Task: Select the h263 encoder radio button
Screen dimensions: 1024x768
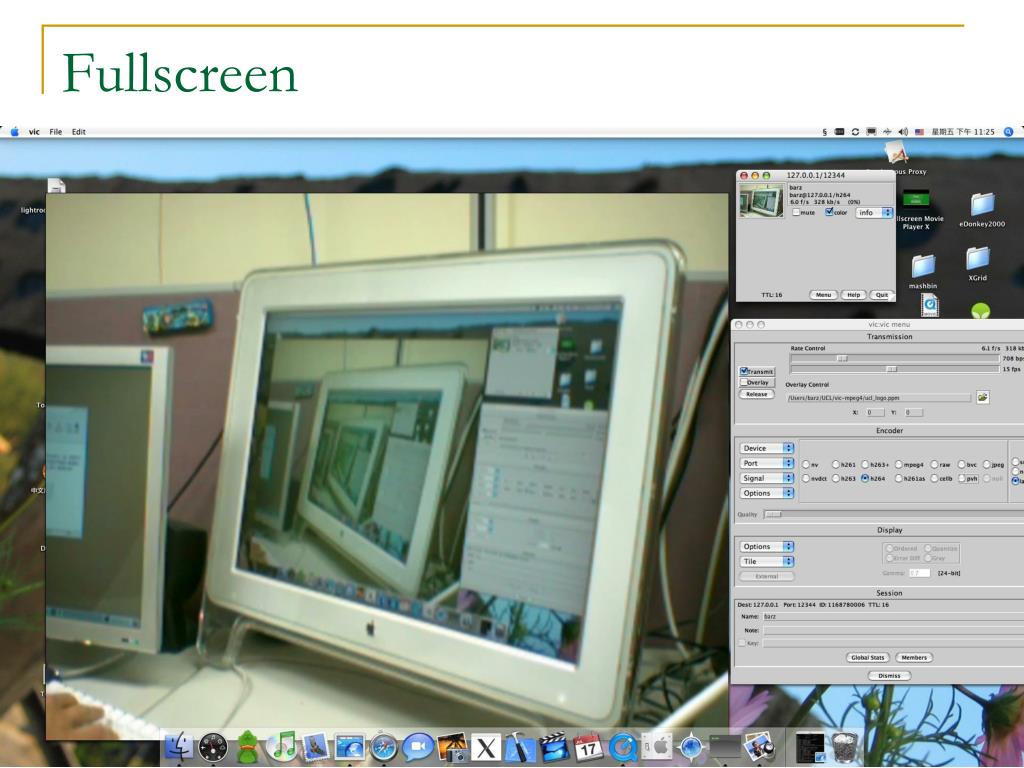Action: coord(835,478)
